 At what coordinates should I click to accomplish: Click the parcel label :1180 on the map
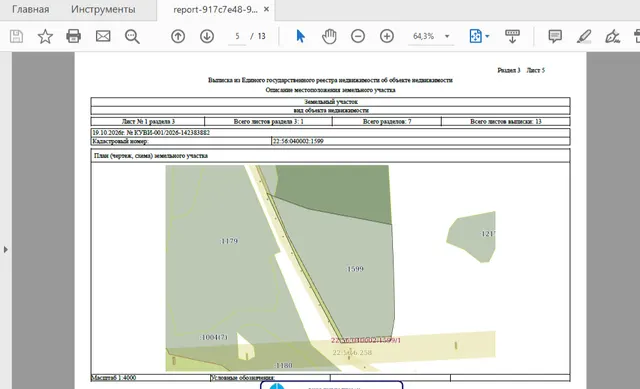[x=283, y=365]
